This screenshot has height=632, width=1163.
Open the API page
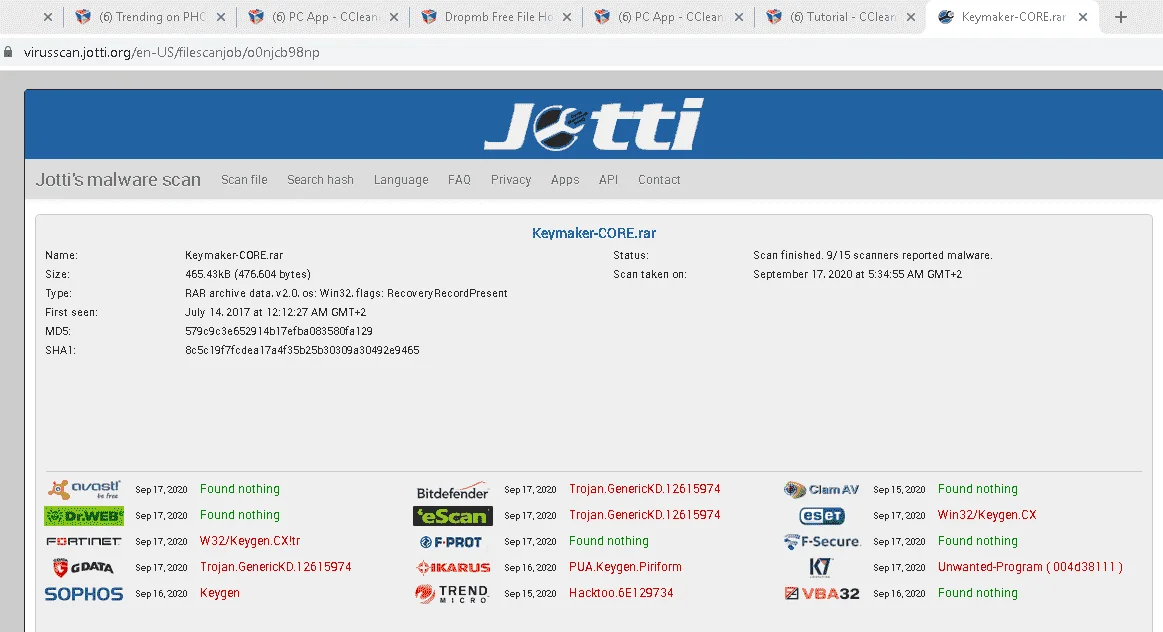tap(608, 180)
